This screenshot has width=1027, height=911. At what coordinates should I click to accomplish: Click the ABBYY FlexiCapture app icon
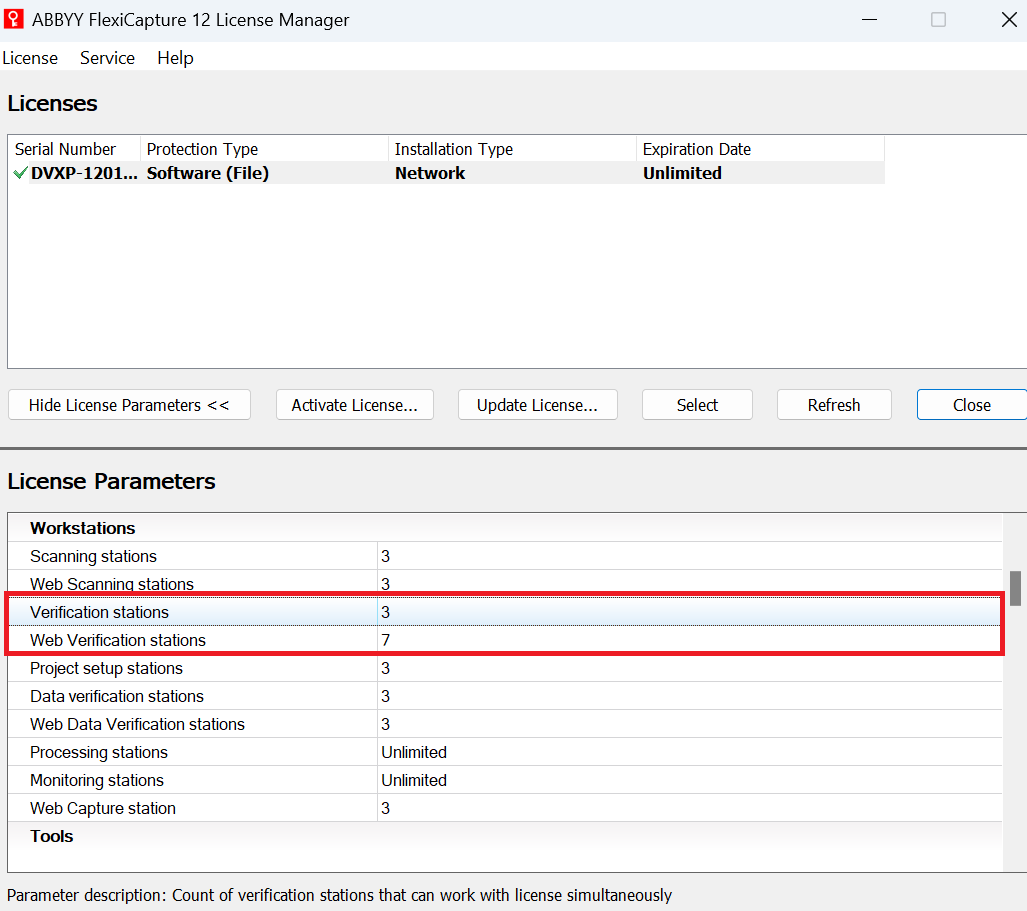coord(13,19)
